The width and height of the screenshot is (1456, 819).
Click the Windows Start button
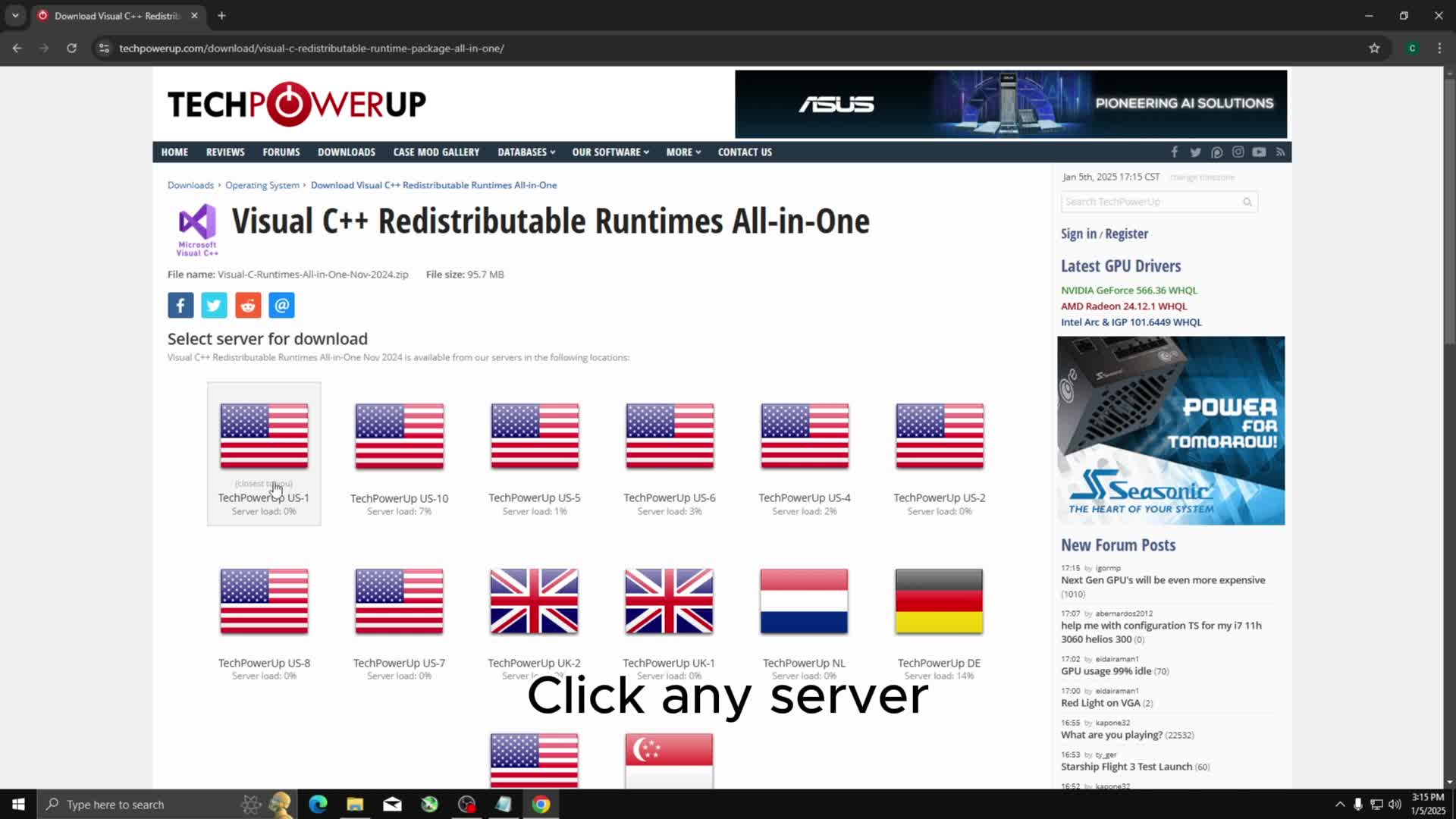coord(17,804)
